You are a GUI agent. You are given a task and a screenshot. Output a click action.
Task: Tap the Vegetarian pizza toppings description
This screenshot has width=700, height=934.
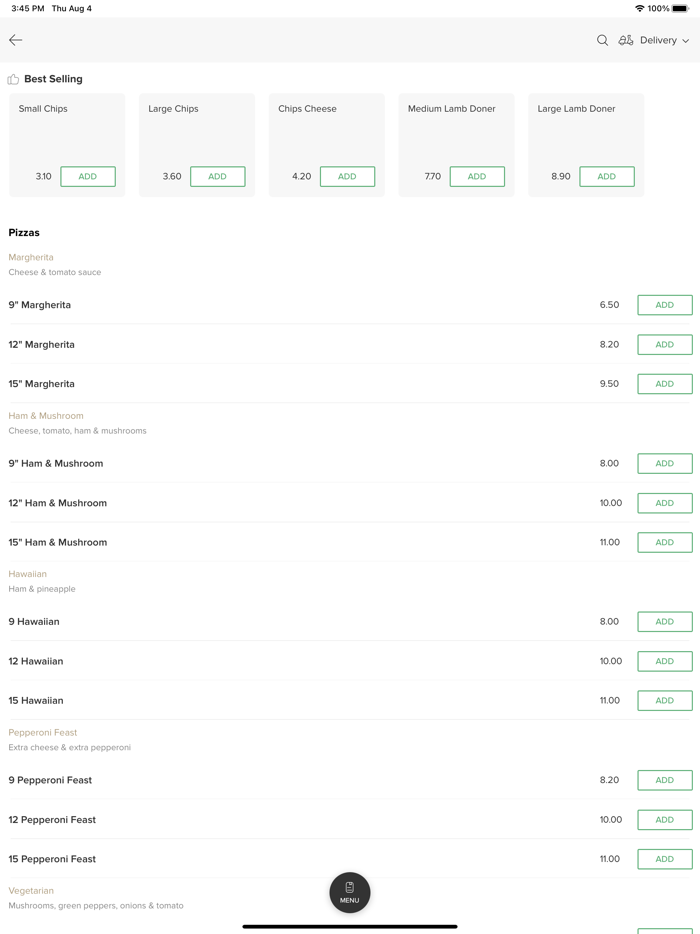[96, 906]
